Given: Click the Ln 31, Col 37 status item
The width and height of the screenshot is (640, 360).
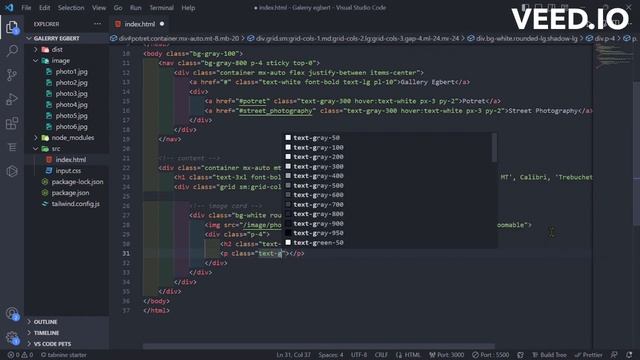Looking at the screenshot, I should (x=293, y=355).
